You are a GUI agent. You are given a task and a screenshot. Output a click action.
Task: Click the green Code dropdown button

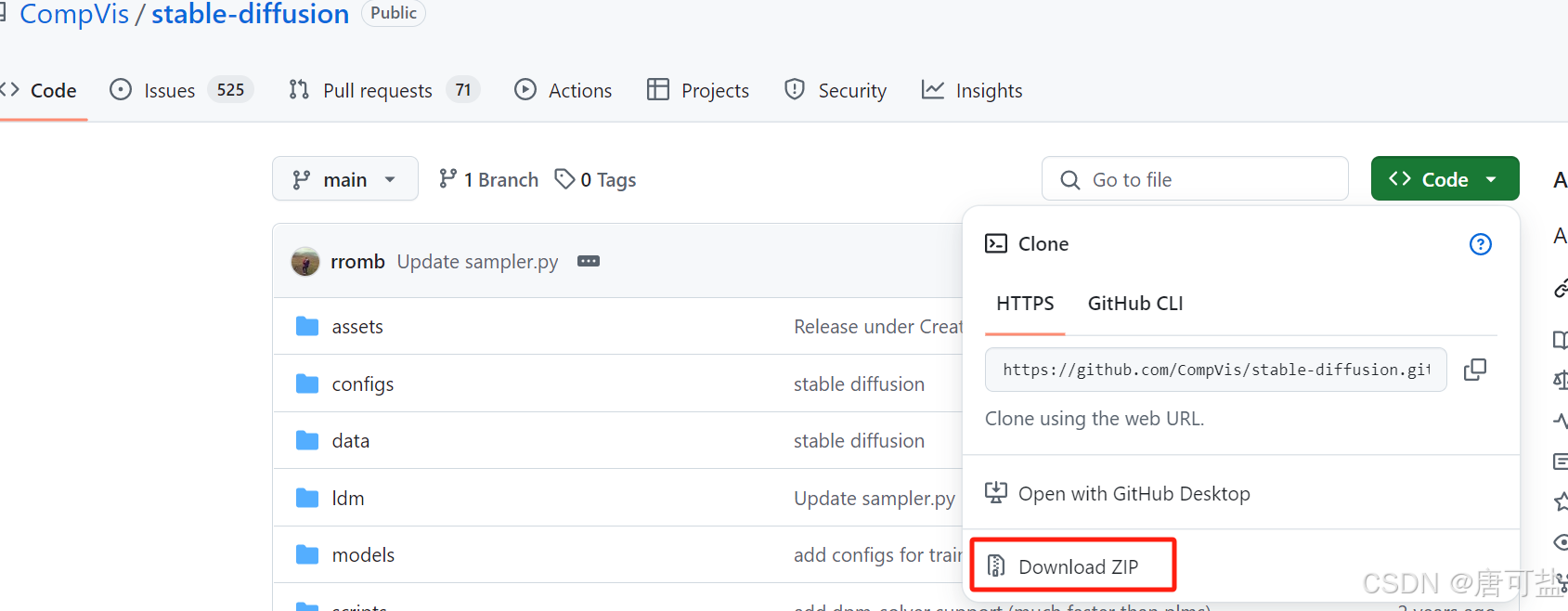point(1445,178)
